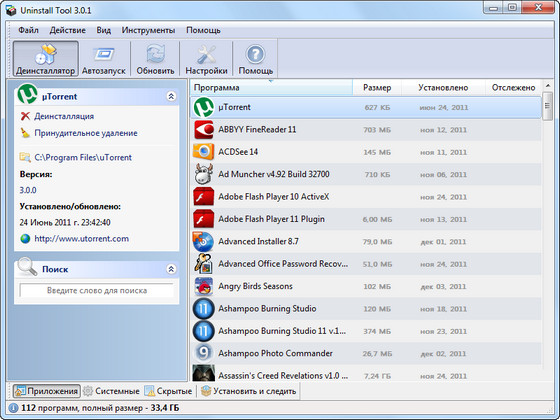Click the program list scrollbar thumb
560x420 pixels.
547,106
